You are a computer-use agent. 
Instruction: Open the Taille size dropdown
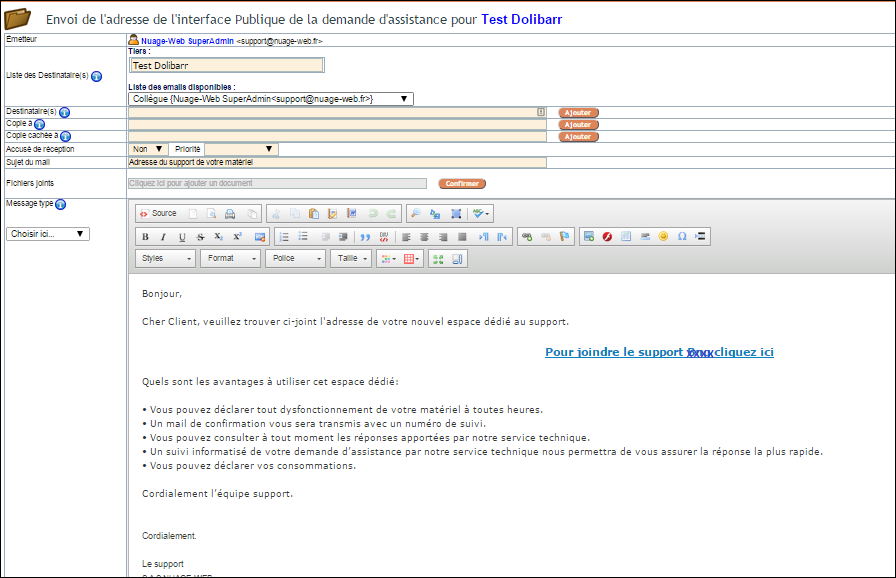click(x=351, y=259)
